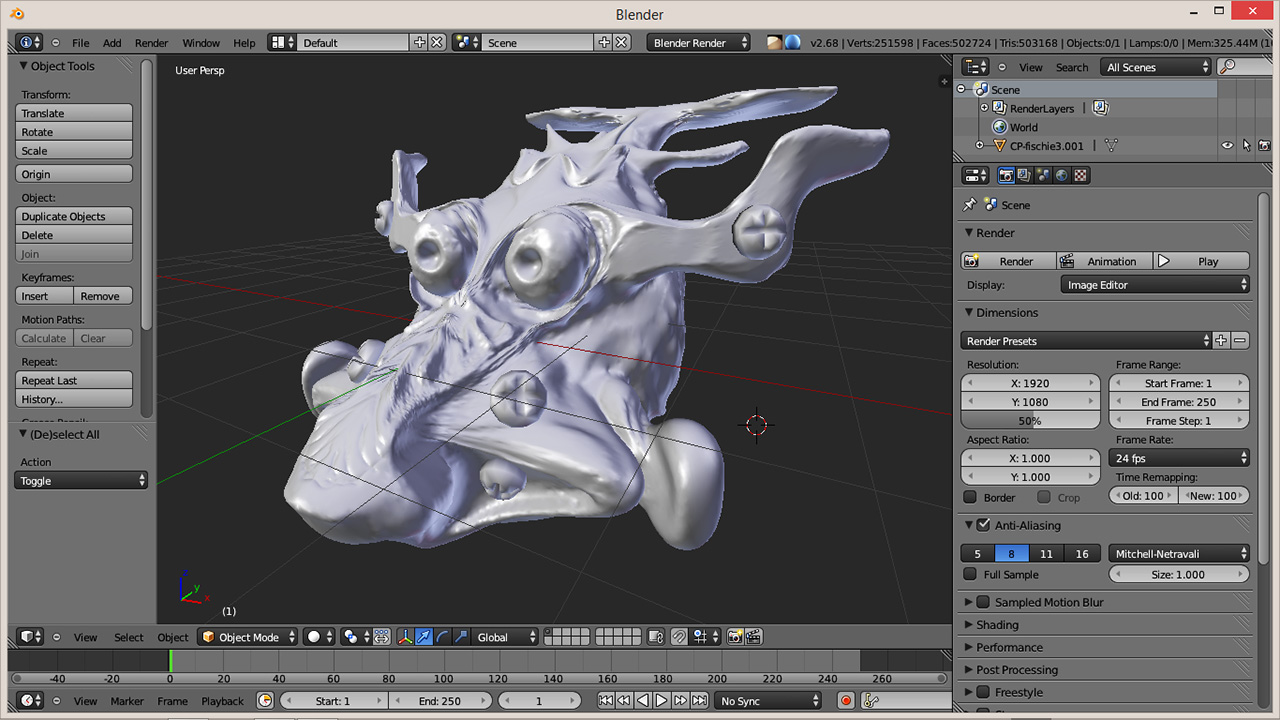Toggle snap during transform magnet icon
The width and height of the screenshot is (1280, 720).
tap(679, 637)
